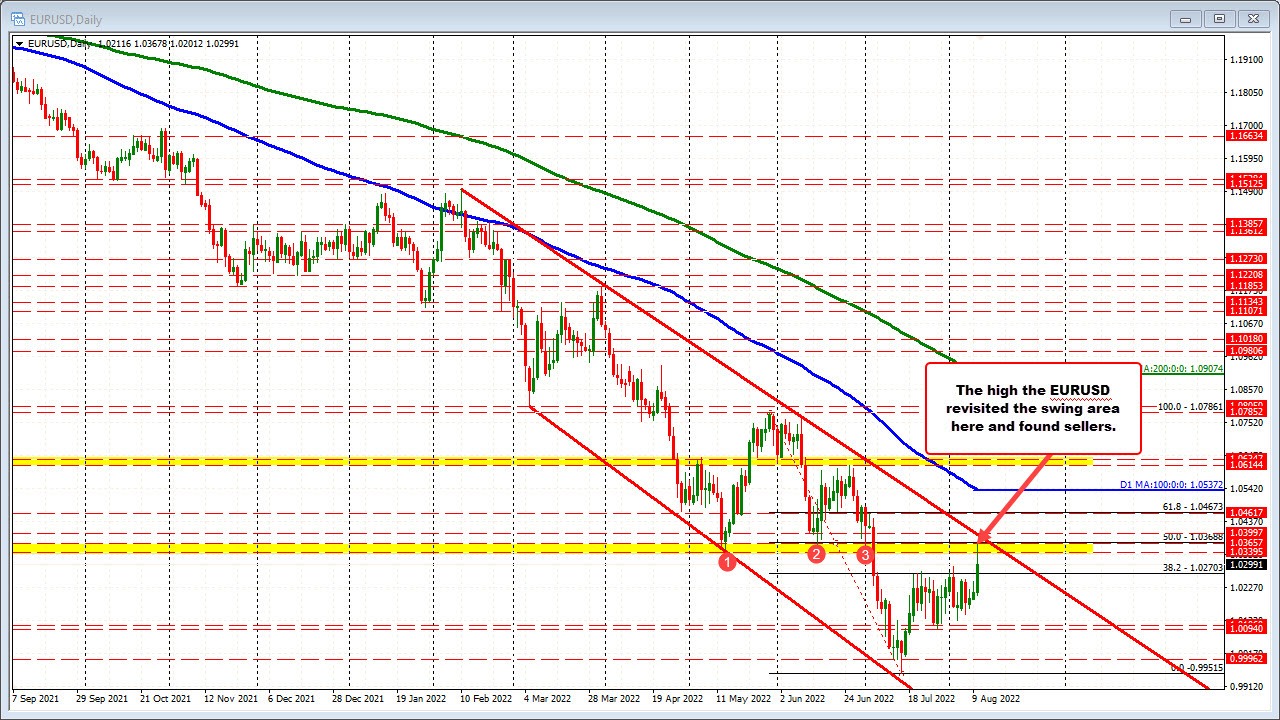Select the 'found sellers' annotation text box
Image resolution: width=1280 pixels, height=720 pixels.
tap(1032, 408)
